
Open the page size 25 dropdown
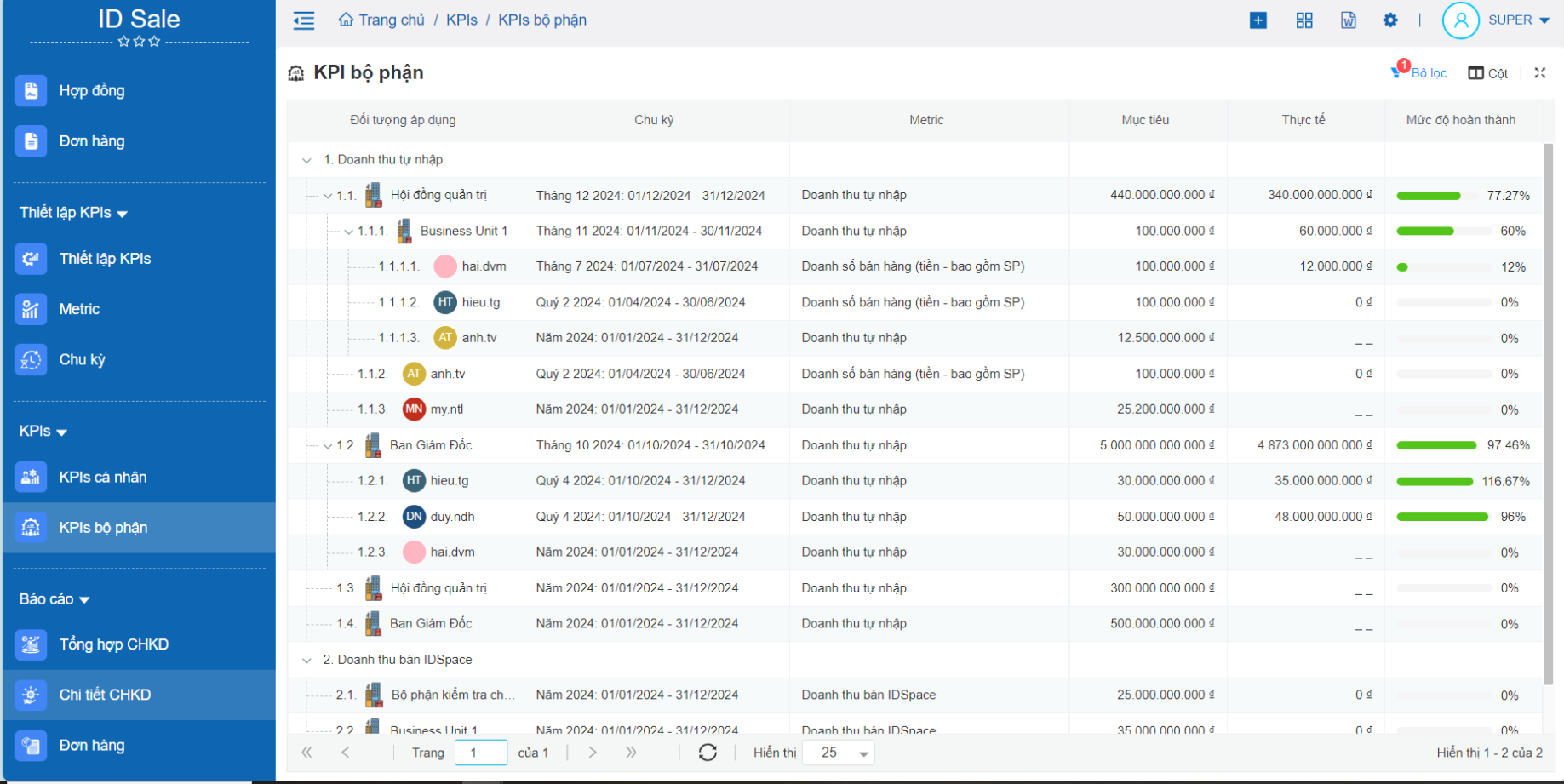tap(839, 753)
